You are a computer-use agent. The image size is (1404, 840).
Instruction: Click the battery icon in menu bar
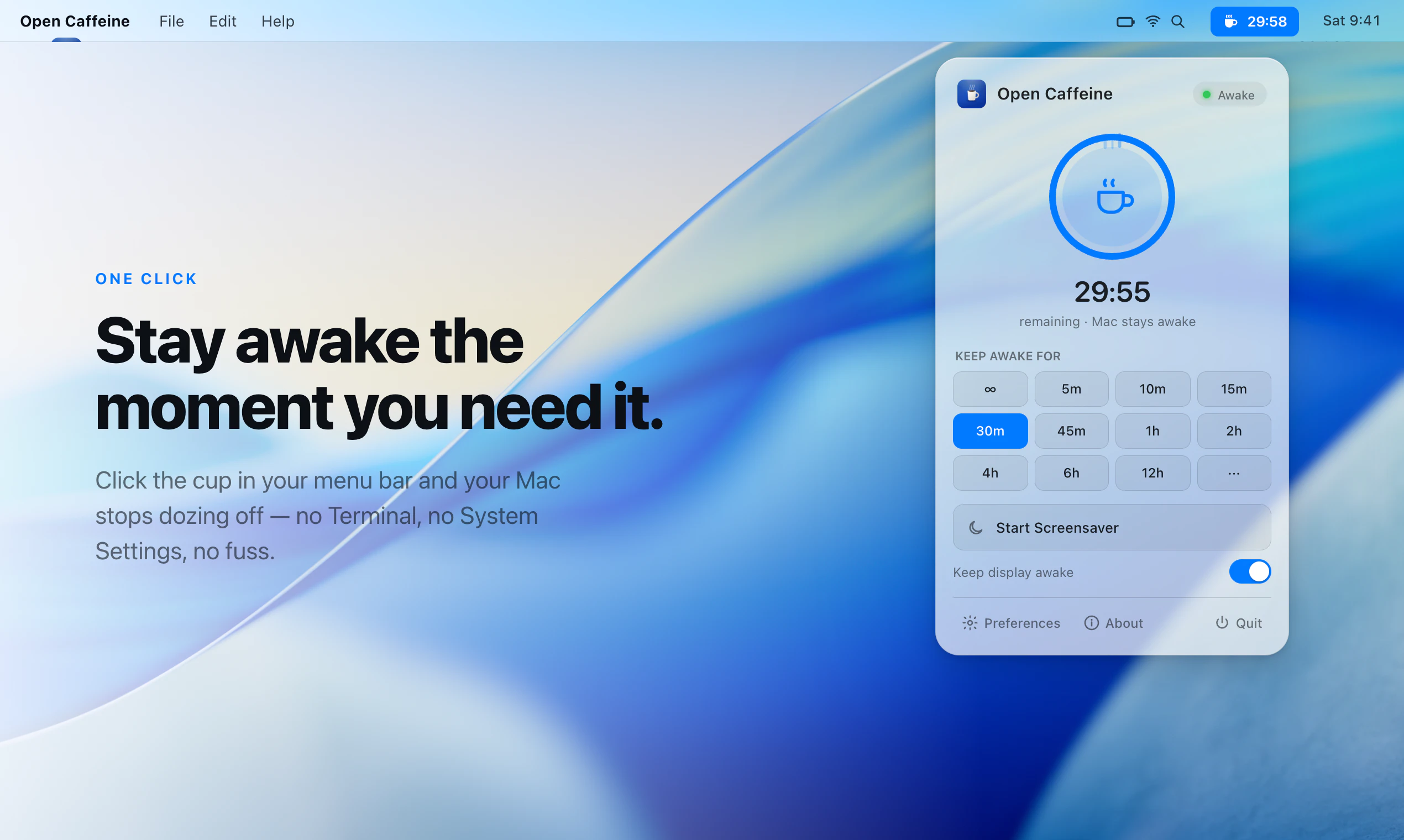1125,22
